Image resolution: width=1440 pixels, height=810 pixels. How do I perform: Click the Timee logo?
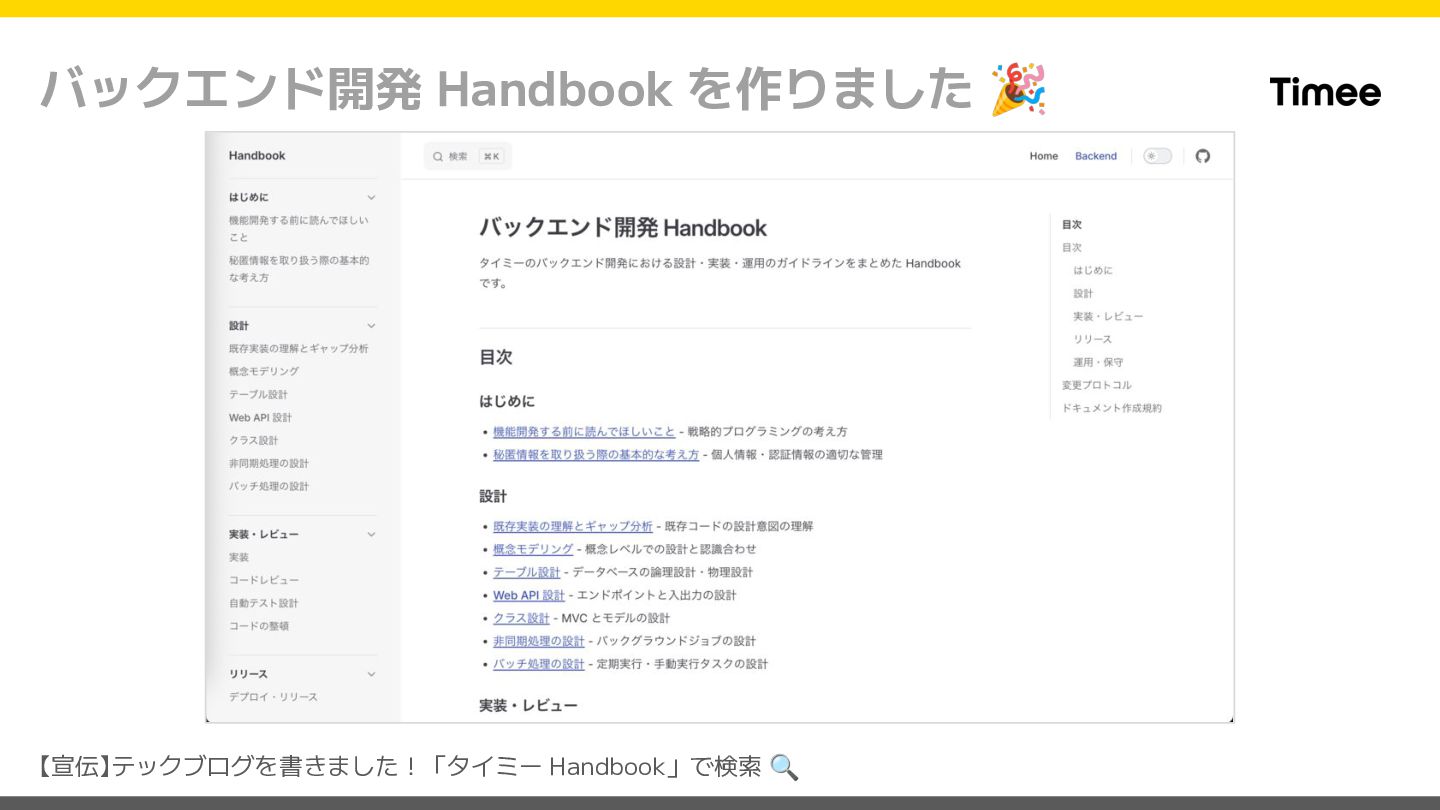click(1325, 92)
